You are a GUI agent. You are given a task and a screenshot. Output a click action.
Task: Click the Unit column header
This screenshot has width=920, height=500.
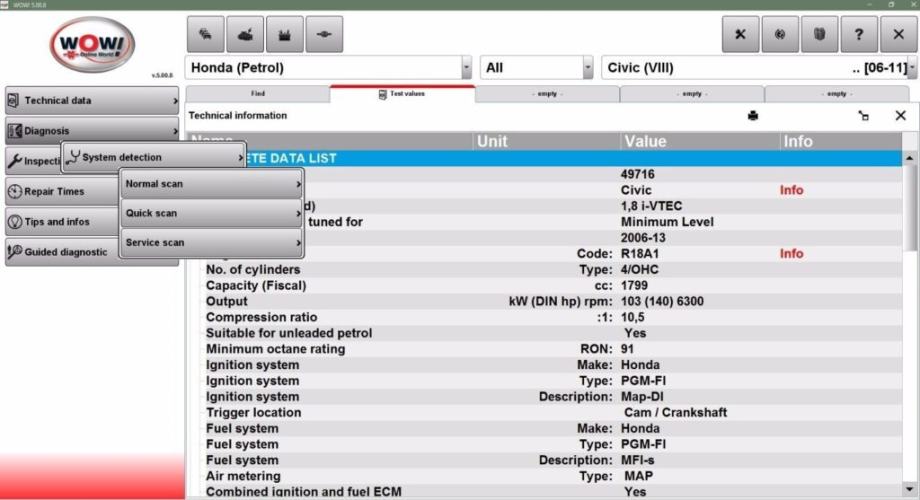click(546, 141)
